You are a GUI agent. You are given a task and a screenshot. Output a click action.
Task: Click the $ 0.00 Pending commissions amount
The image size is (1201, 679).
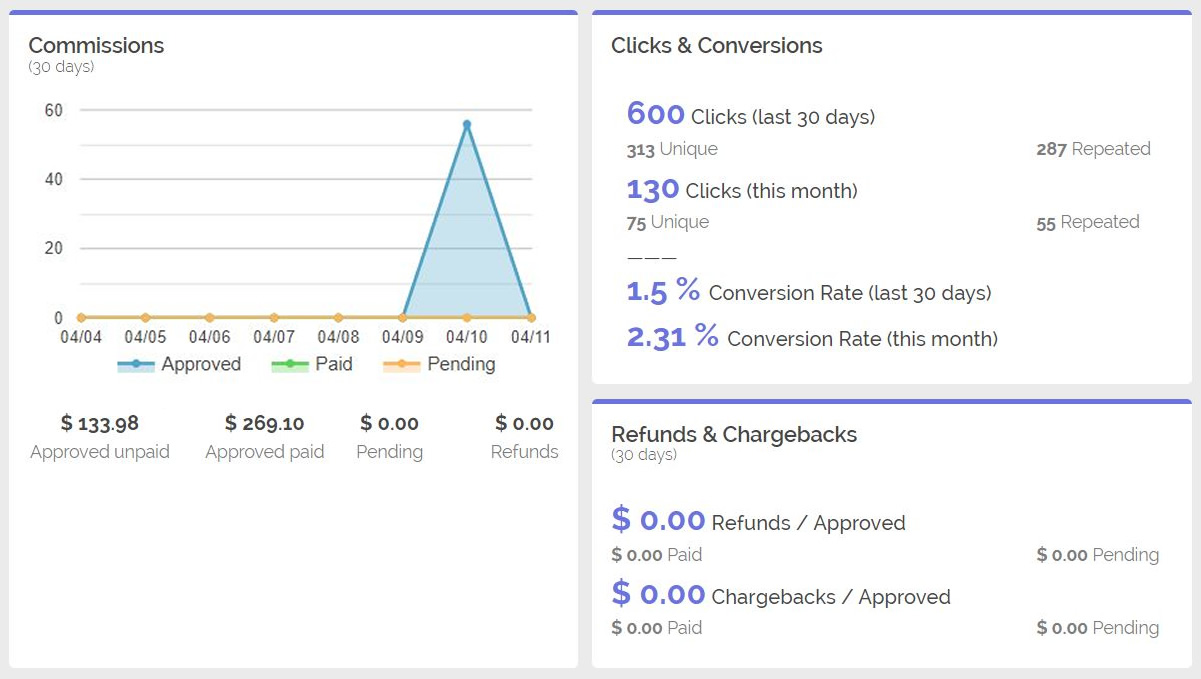[389, 424]
